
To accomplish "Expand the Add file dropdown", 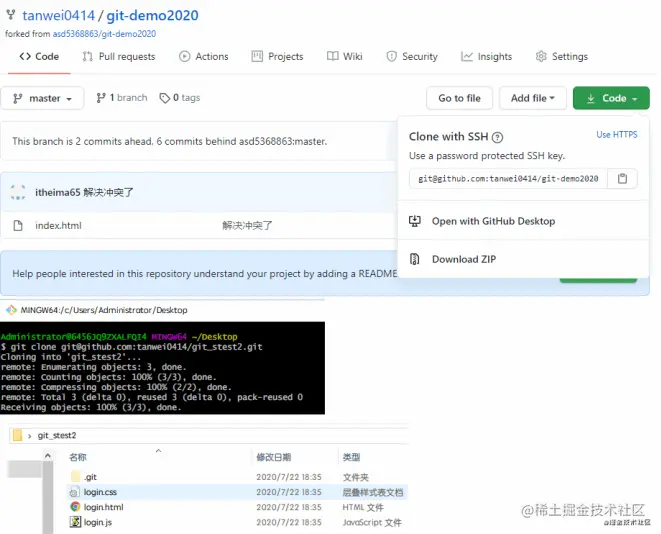I will 532,98.
